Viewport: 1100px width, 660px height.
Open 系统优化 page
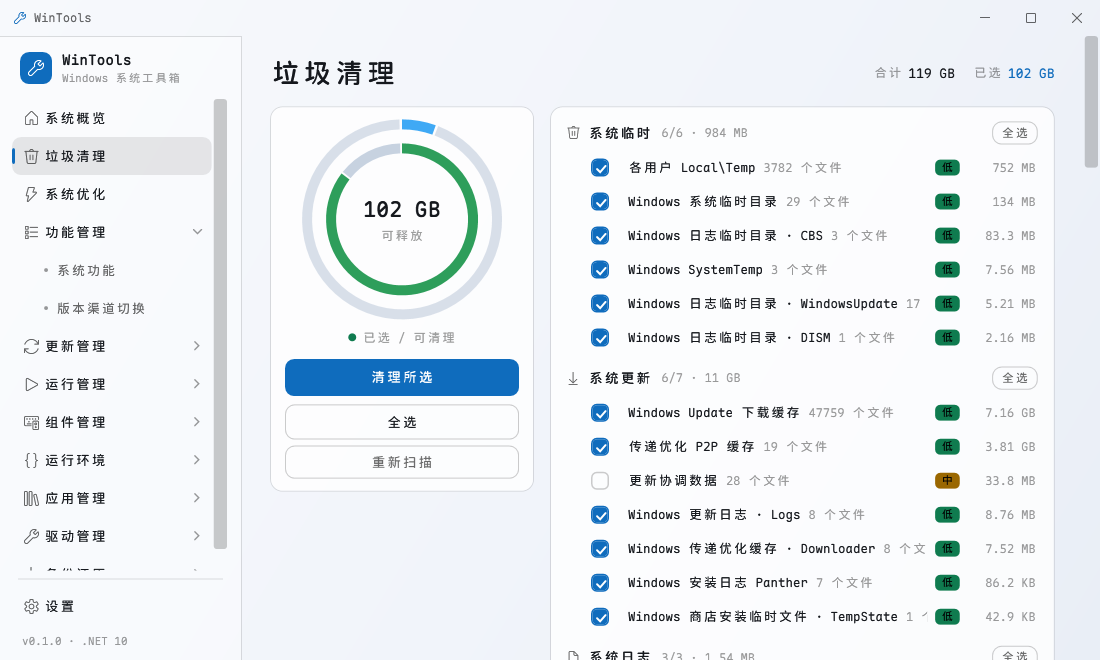[112, 194]
